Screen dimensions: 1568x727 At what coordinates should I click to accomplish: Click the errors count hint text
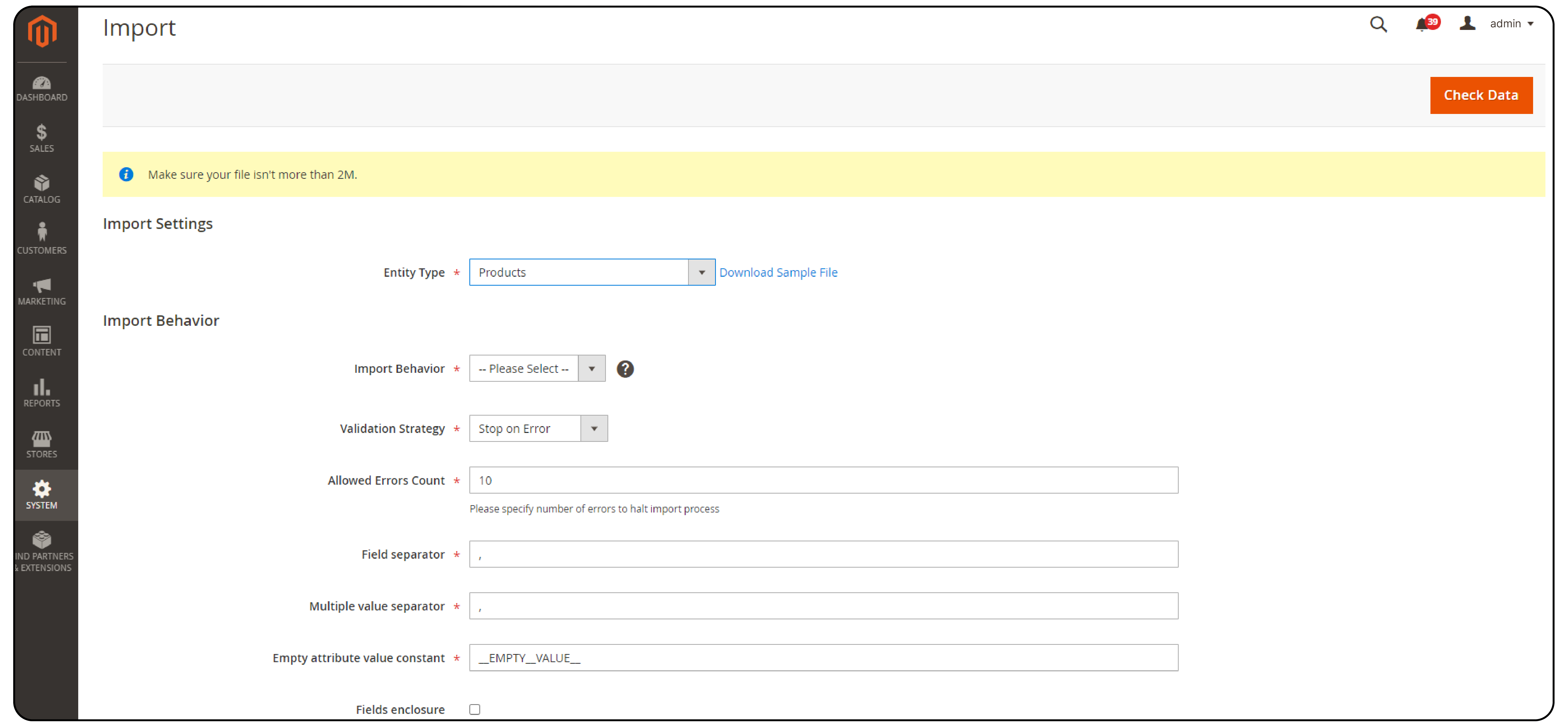[x=594, y=509]
